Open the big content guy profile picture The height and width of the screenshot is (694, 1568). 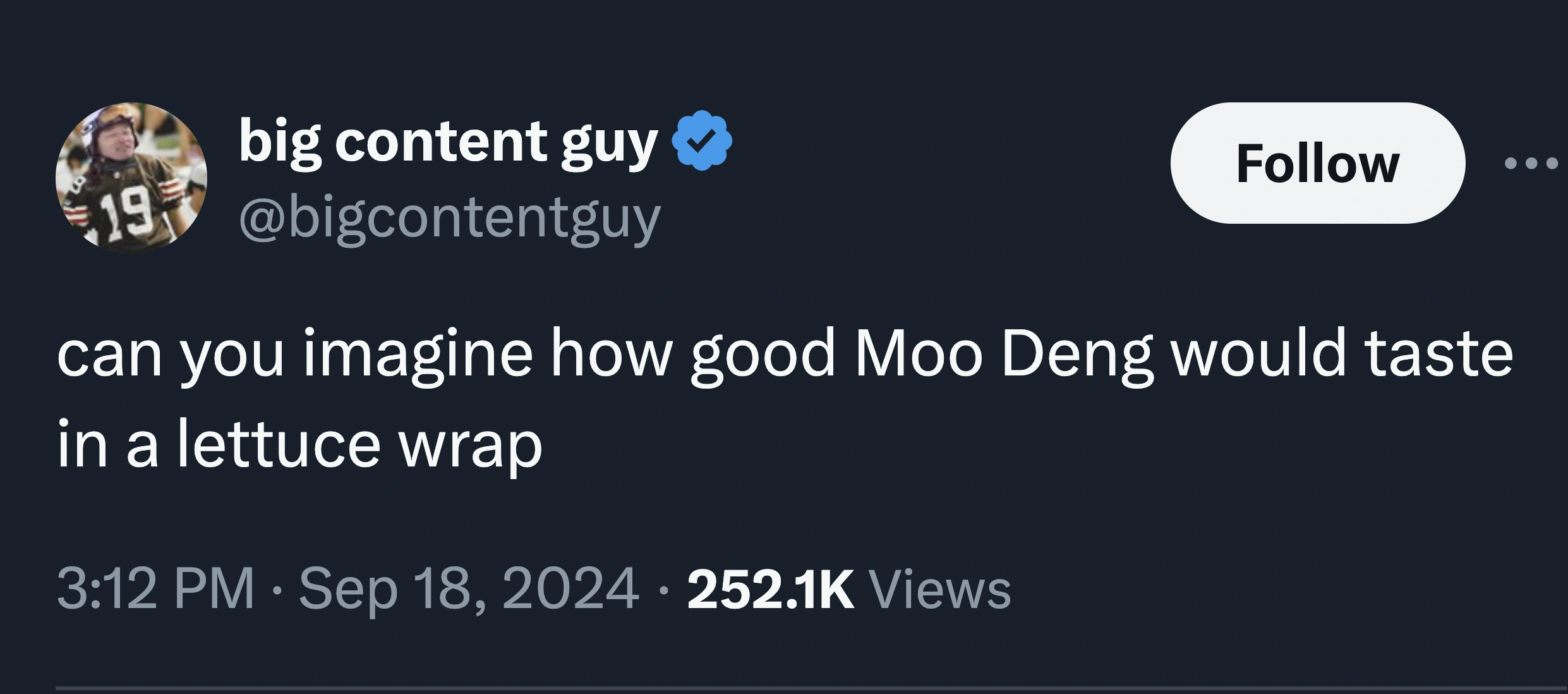[131, 178]
